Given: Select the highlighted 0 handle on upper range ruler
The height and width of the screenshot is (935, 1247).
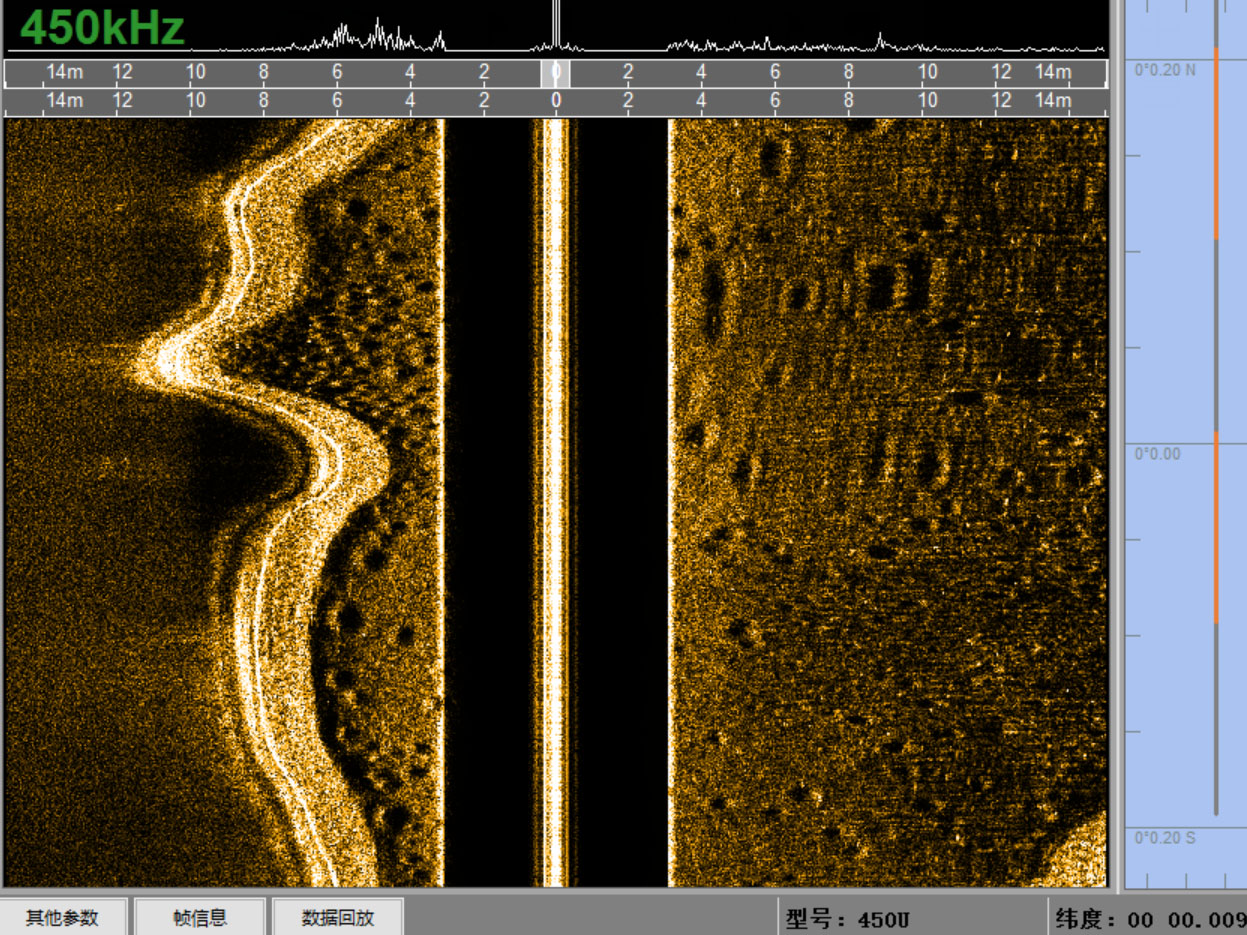Looking at the screenshot, I should [556, 73].
